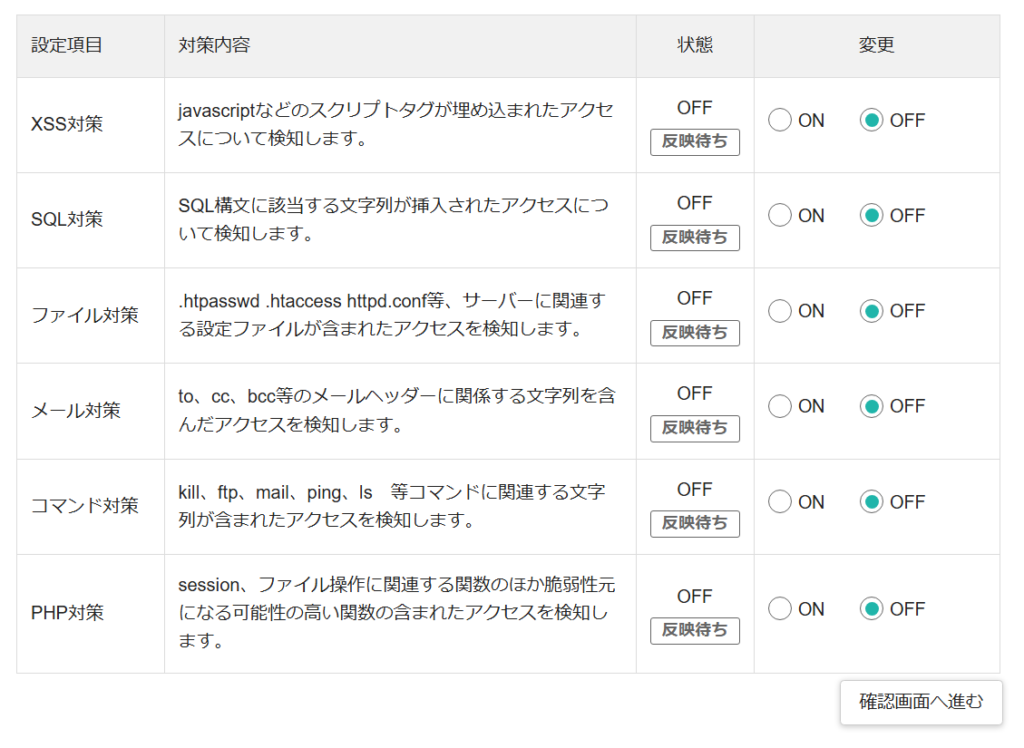The width and height of the screenshot is (1024, 748).
Task: Click the 変更 column header
Action: (876, 46)
